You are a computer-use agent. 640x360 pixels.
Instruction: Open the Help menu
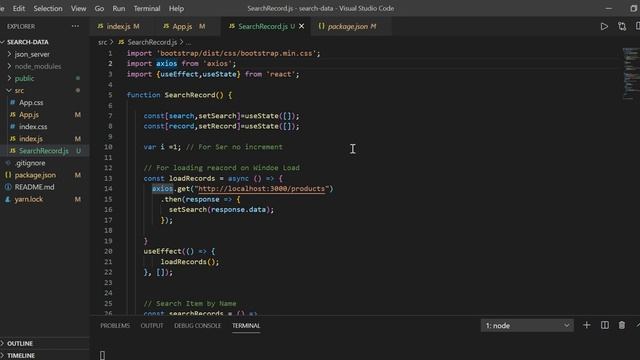(x=176, y=9)
